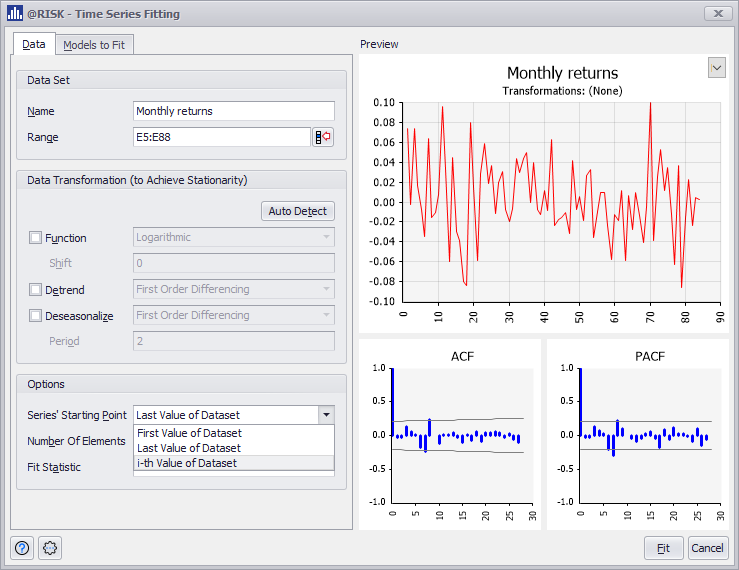Click the Name field containing Monthly returns
This screenshot has width=739, height=570.
coord(233,111)
